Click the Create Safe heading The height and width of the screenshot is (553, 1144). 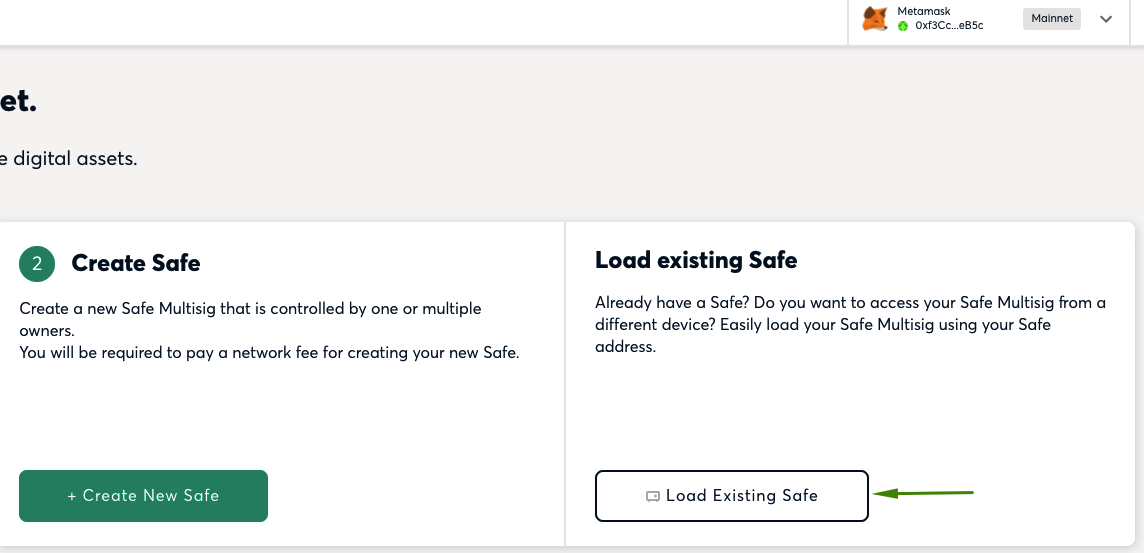point(136,263)
